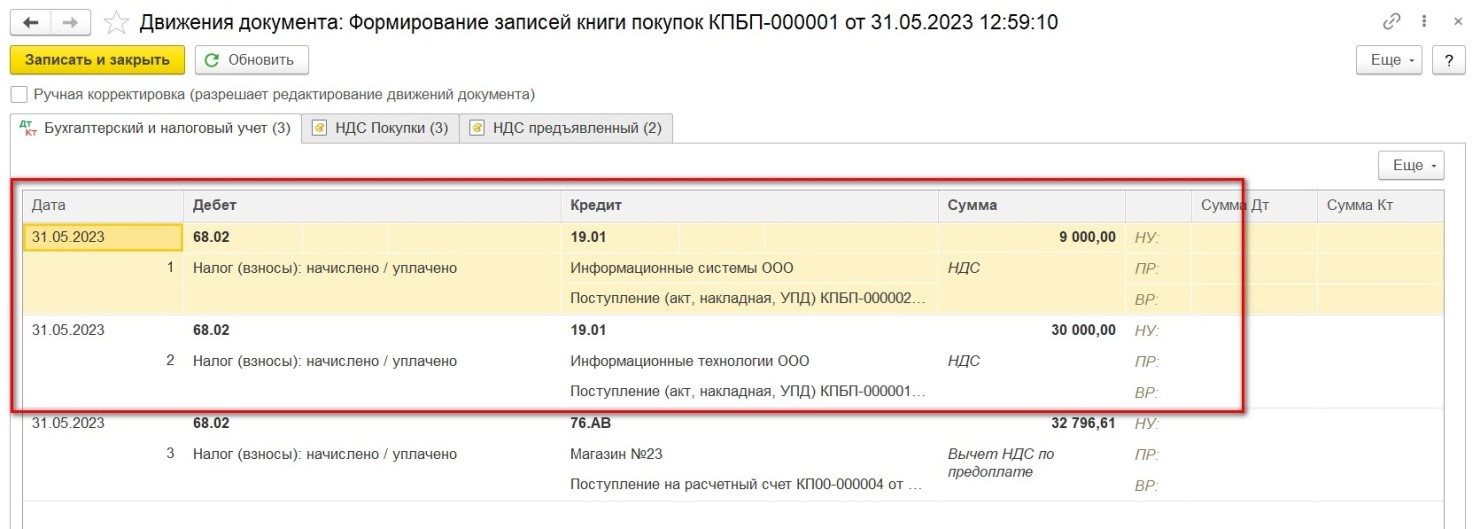Add document to favorites with star
Image resolution: width=1480 pixels, height=529 pixels.
pos(117,21)
